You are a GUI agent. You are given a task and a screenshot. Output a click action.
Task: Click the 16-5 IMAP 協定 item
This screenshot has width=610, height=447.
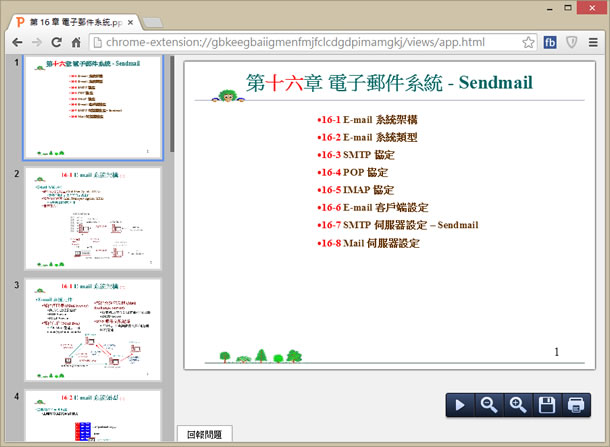[x=356, y=190]
